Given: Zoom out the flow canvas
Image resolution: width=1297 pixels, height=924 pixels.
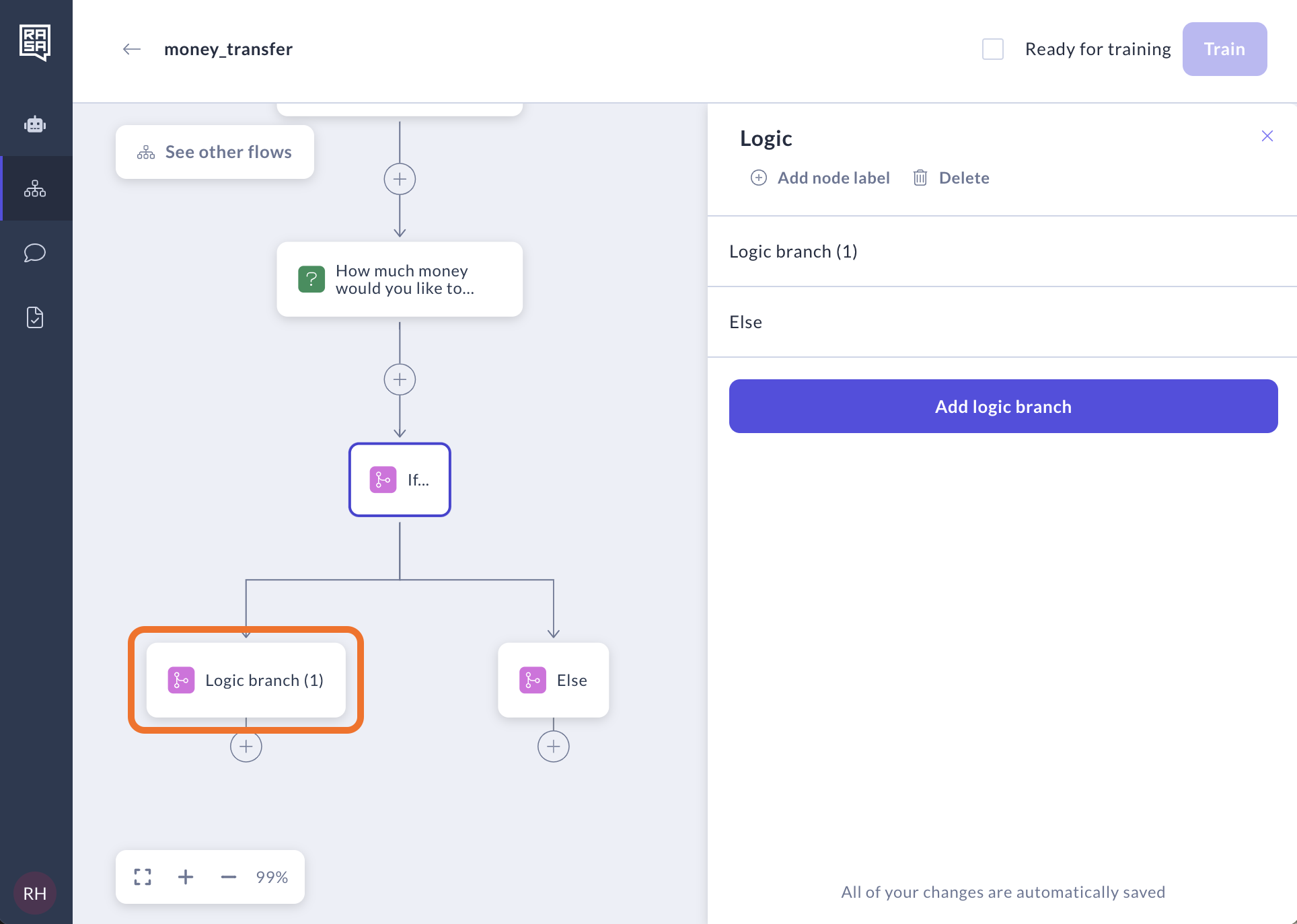Looking at the screenshot, I should pyautogui.click(x=229, y=877).
